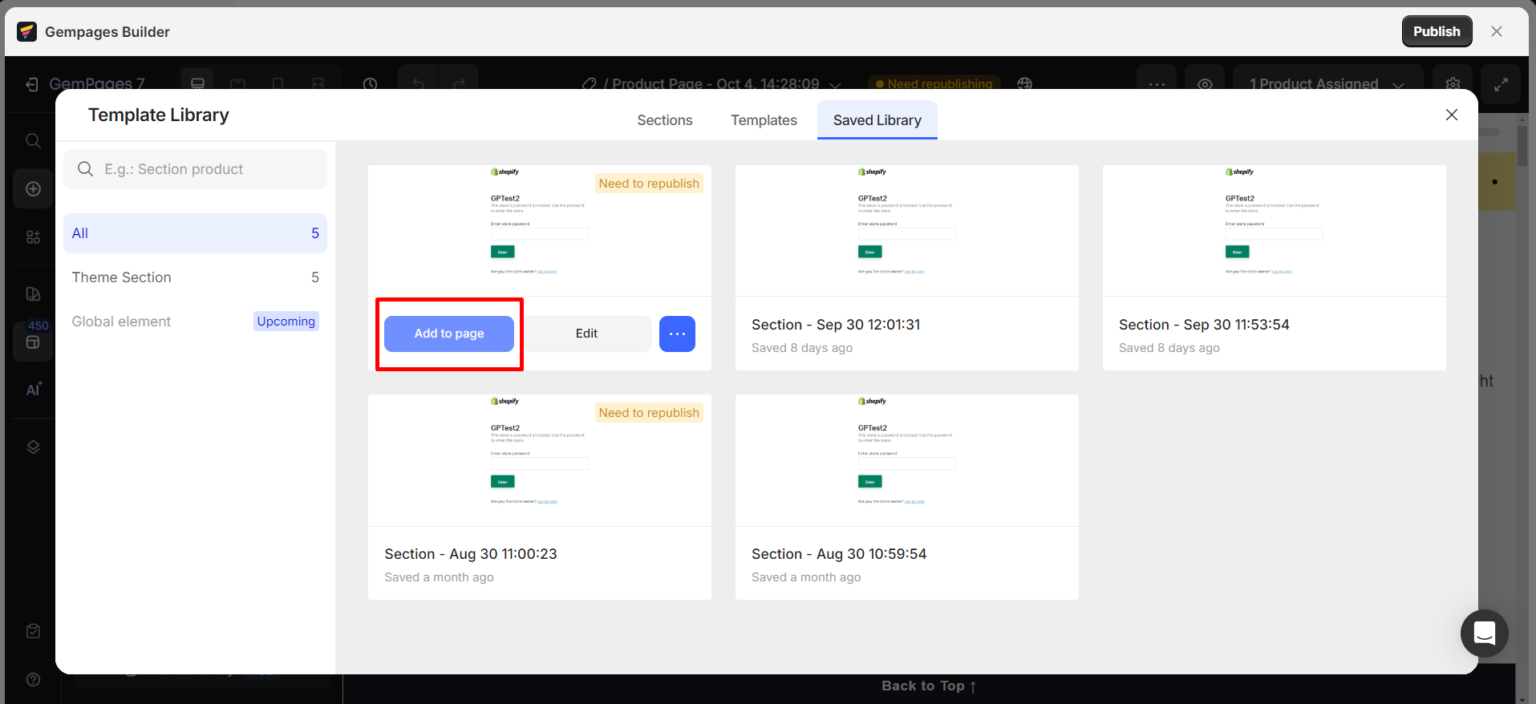Open the more options ellipsis in top bar
The height and width of the screenshot is (704, 1536).
[x=1156, y=84]
